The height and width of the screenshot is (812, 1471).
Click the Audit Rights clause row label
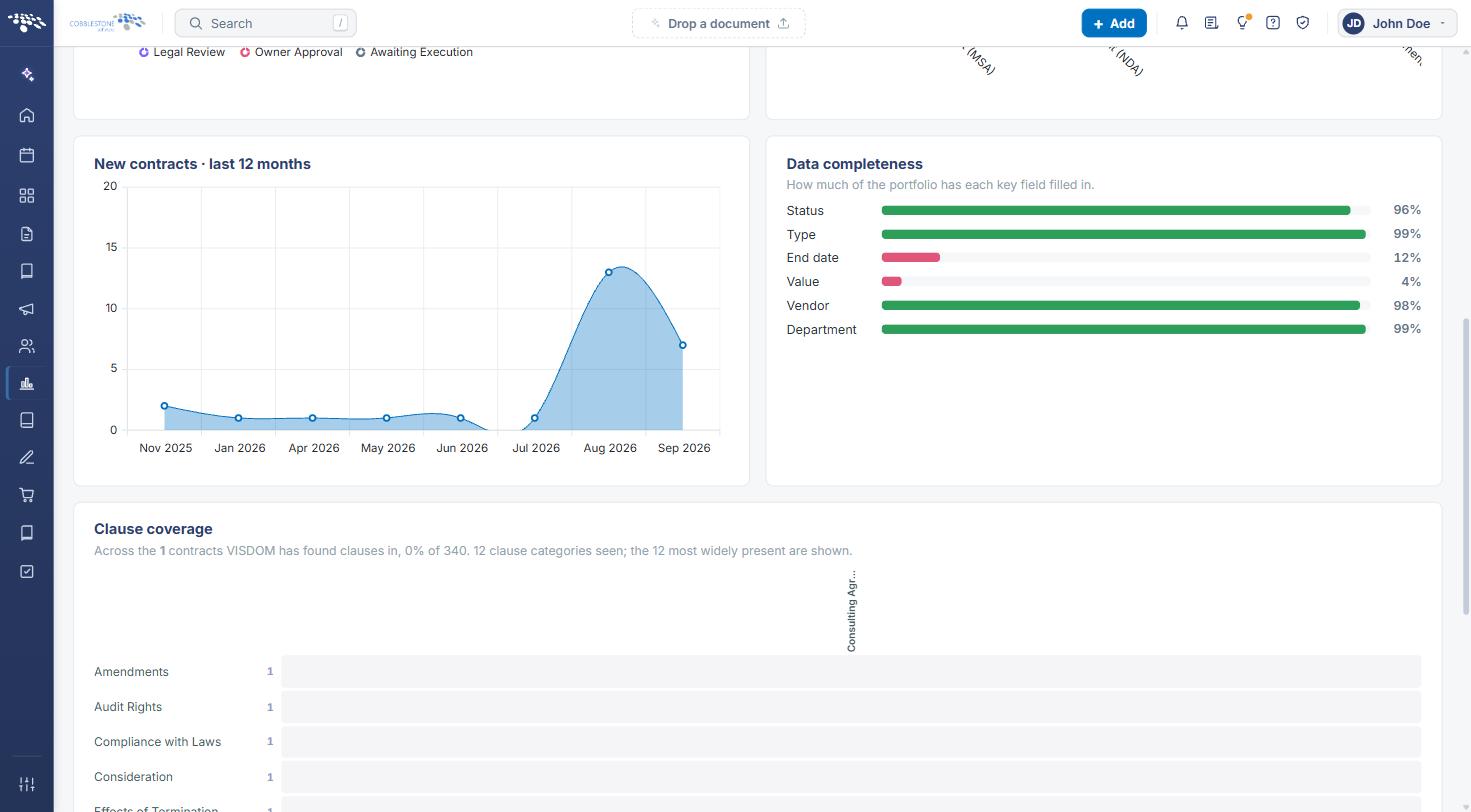click(x=128, y=707)
